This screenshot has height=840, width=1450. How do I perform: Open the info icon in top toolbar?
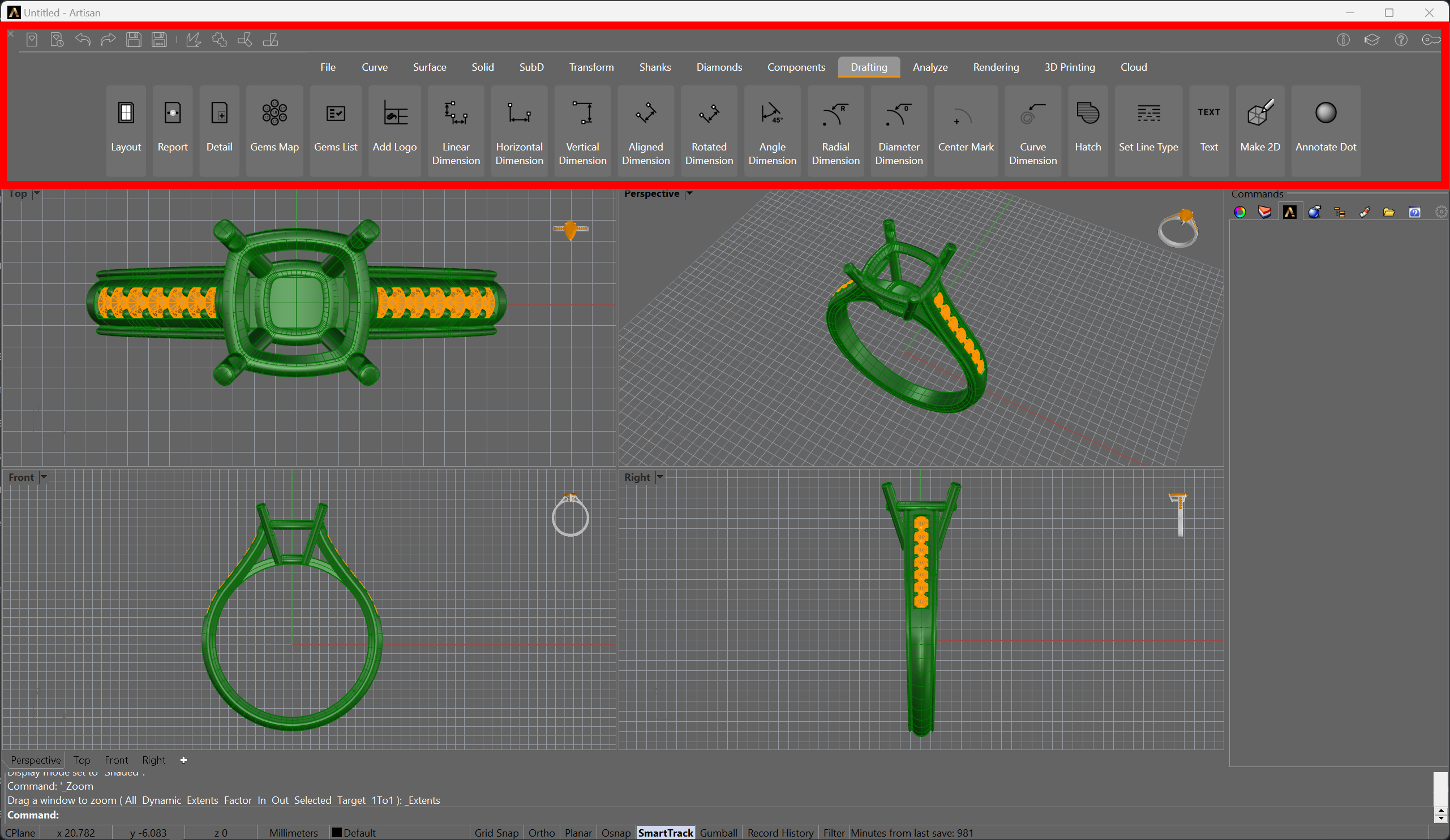(1343, 40)
